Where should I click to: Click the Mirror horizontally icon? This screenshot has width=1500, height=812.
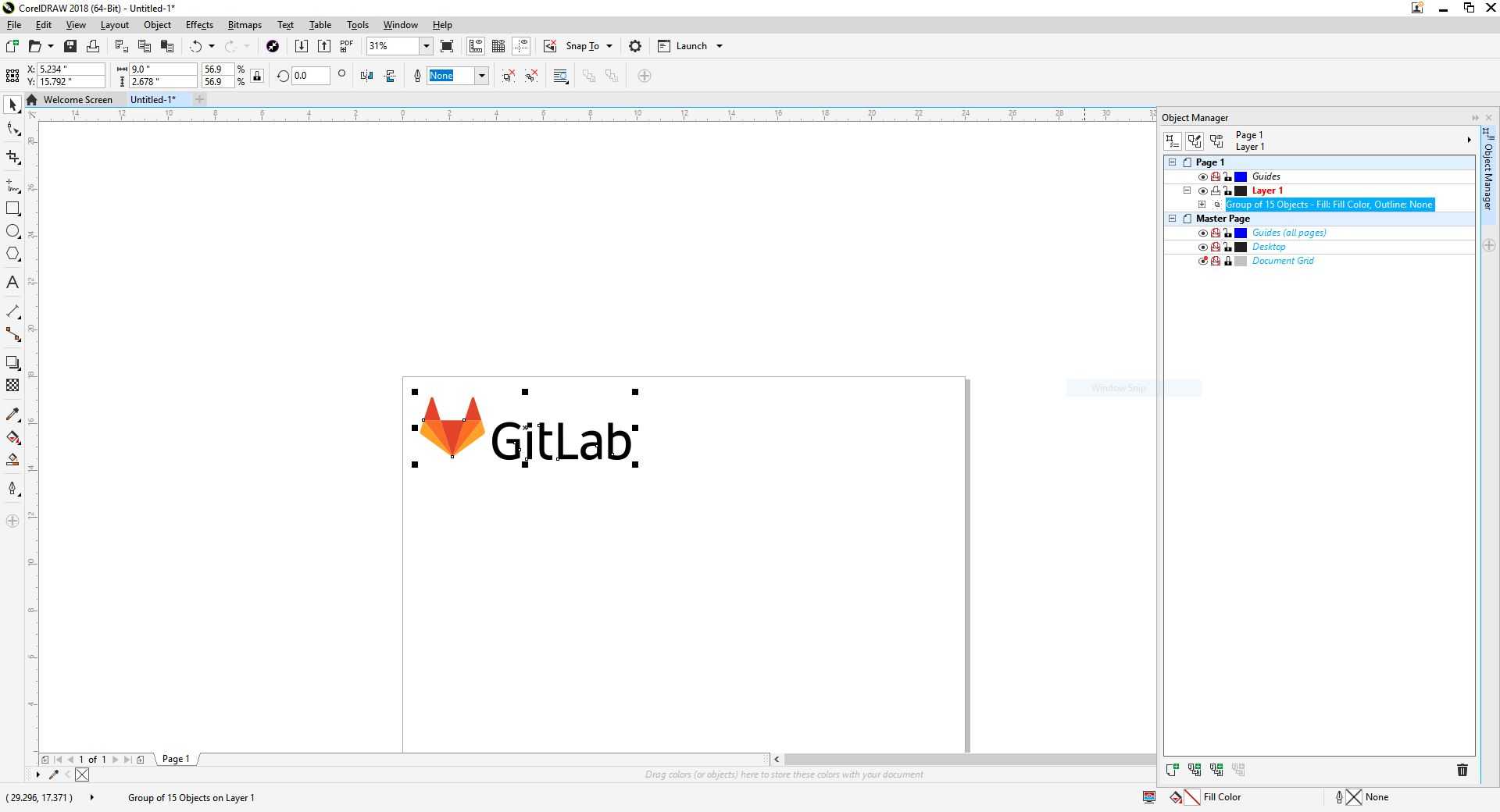point(366,76)
